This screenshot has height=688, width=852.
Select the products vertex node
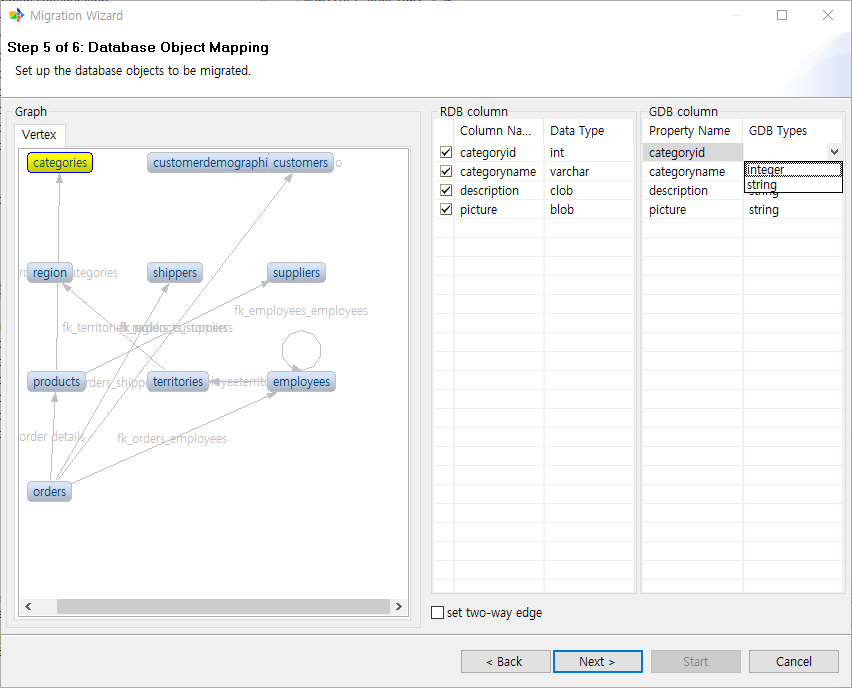(x=56, y=382)
